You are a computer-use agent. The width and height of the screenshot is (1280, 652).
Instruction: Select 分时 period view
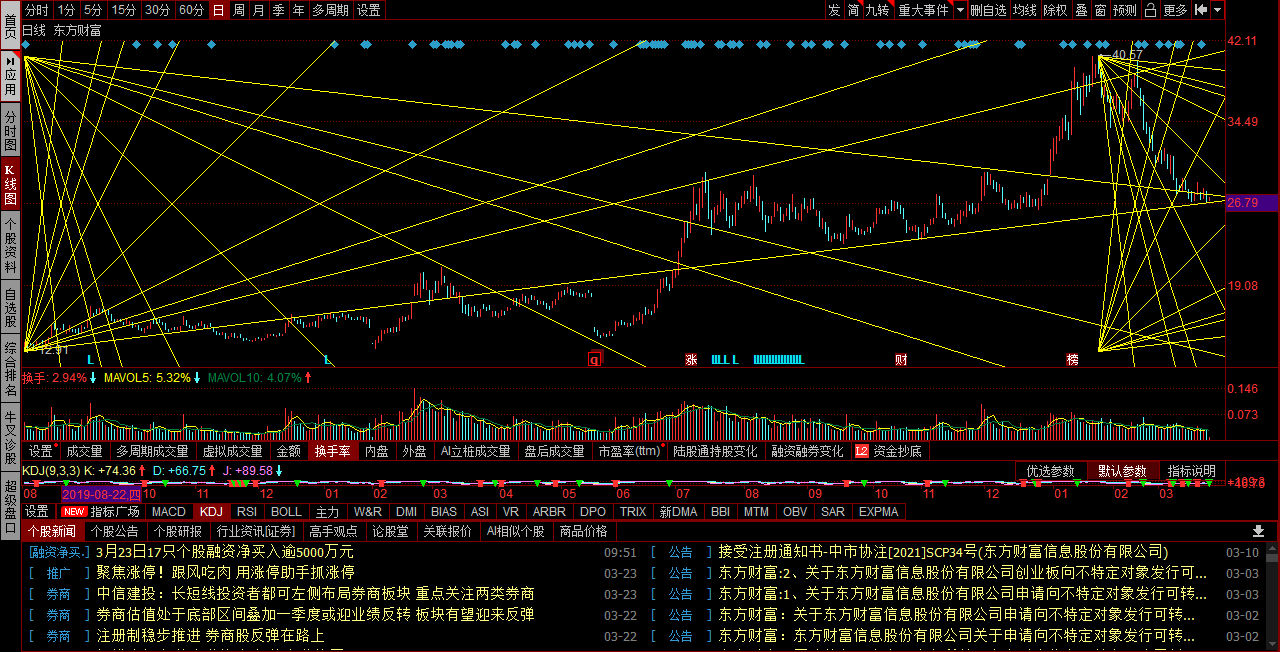[37, 10]
